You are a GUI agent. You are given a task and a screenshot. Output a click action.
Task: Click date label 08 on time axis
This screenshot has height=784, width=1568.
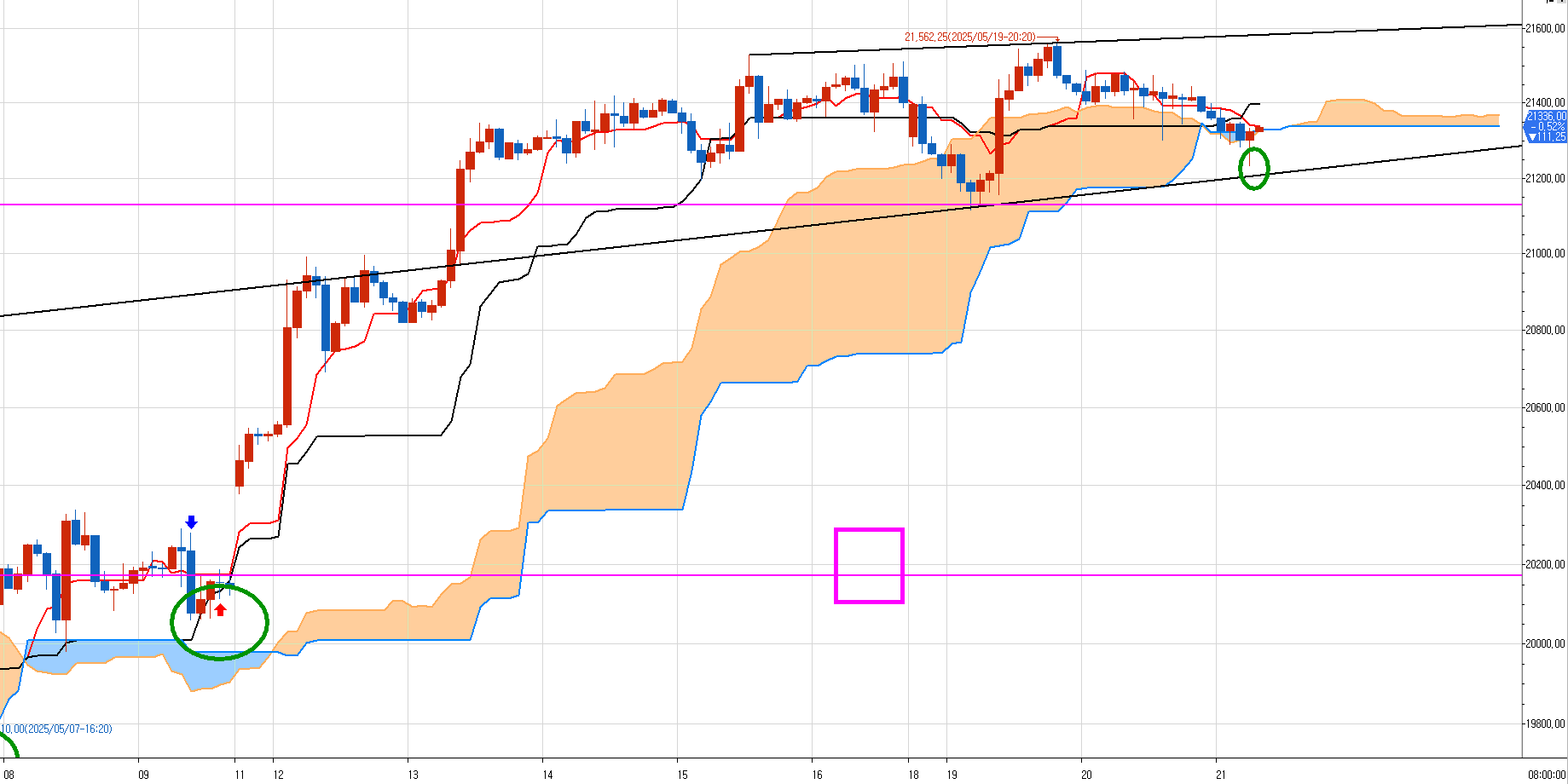(x=9, y=775)
